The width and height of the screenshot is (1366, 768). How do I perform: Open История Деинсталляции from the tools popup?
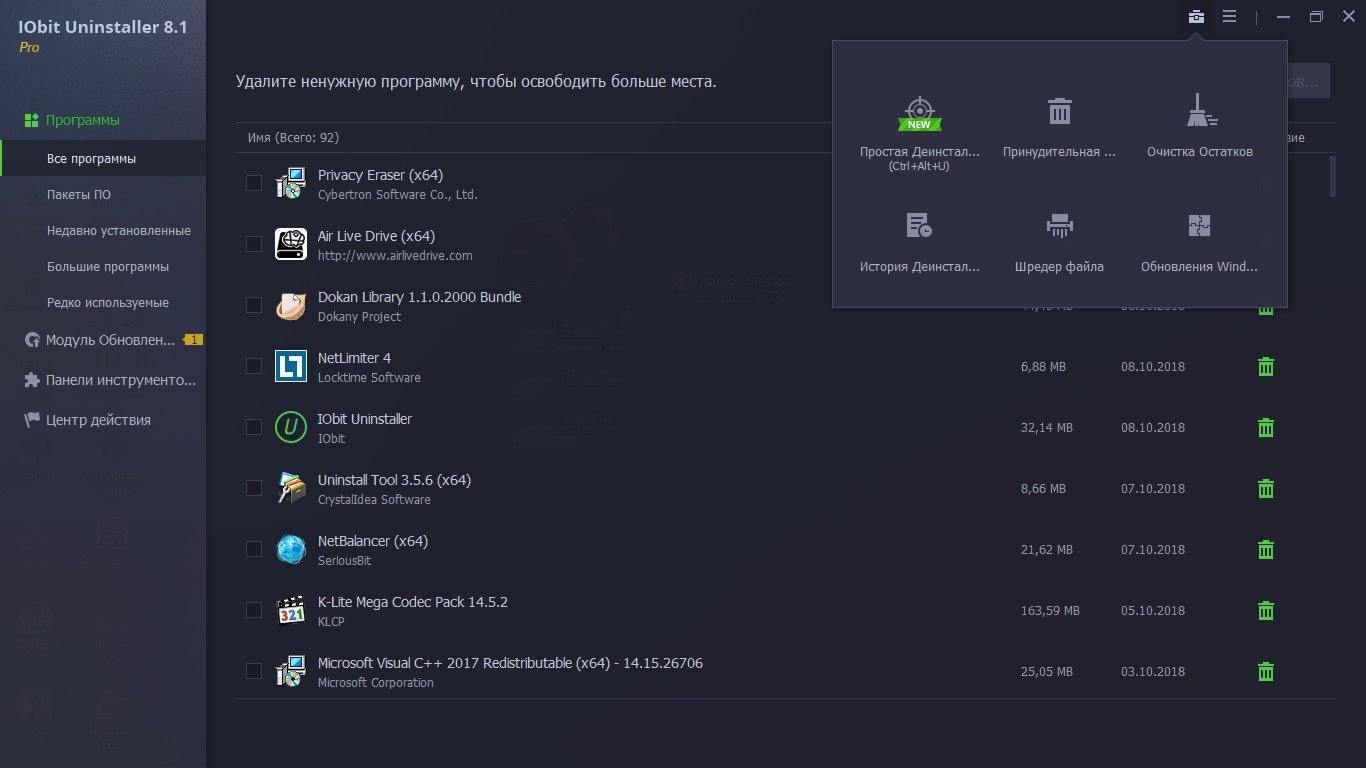[x=919, y=242]
